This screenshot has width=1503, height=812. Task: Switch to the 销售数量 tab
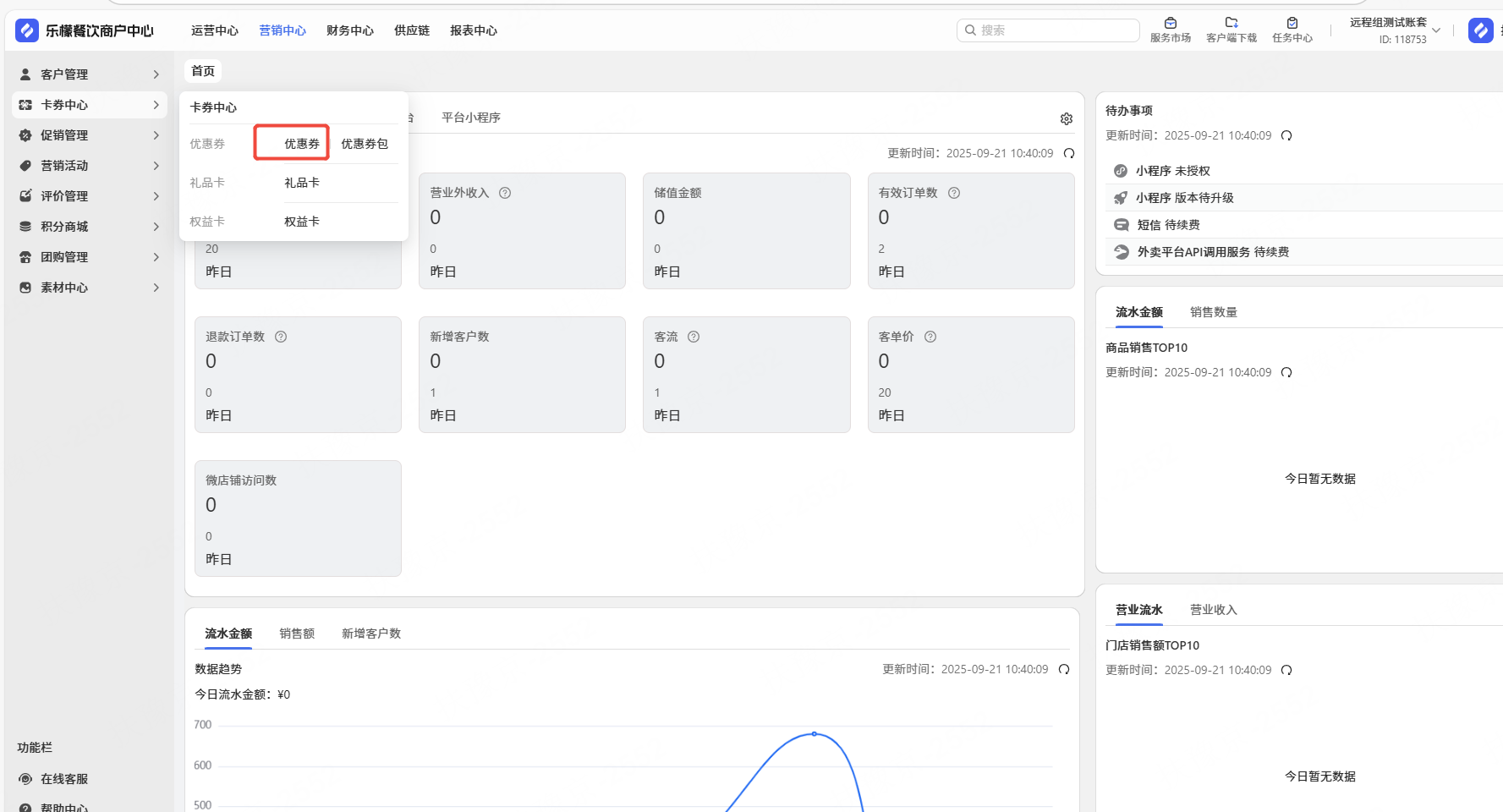(1214, 312)
